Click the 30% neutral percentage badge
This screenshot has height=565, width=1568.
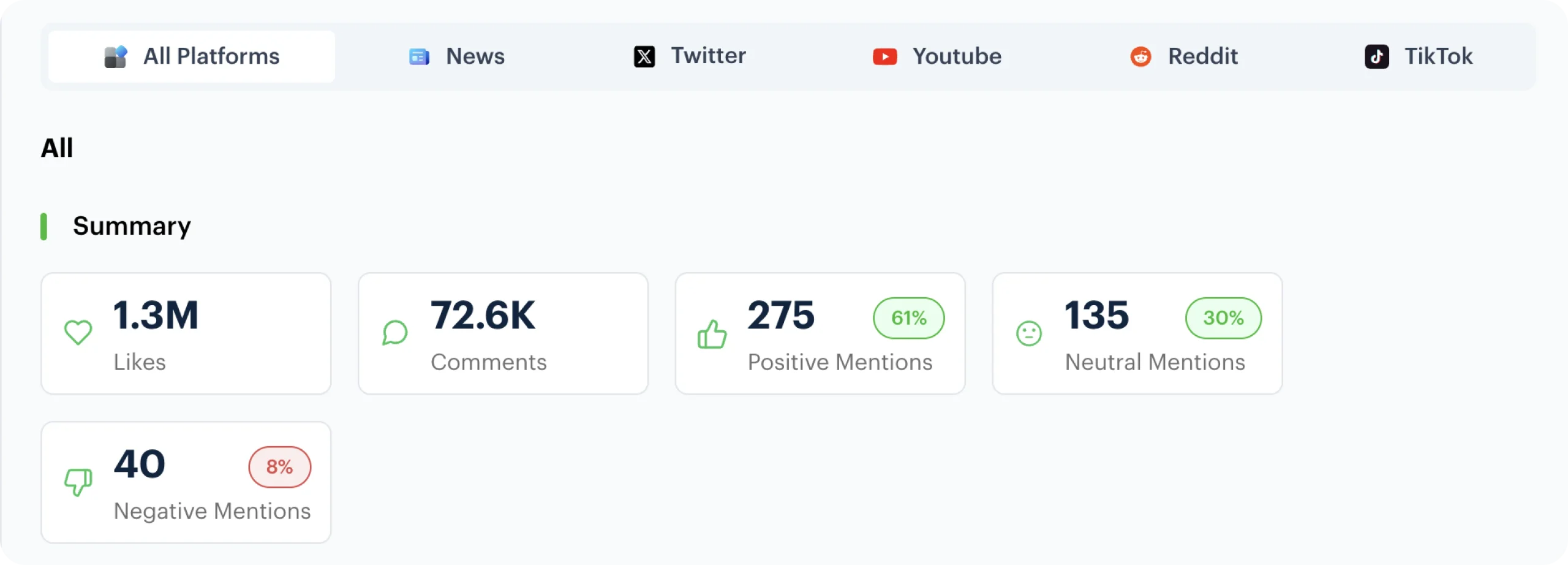(1223, 318)
